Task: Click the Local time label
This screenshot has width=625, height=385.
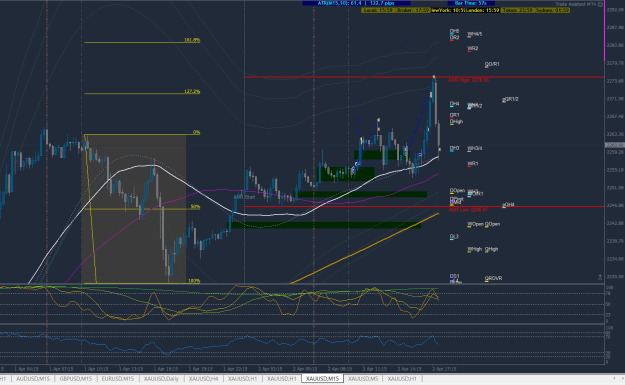Action: point(378,10)
